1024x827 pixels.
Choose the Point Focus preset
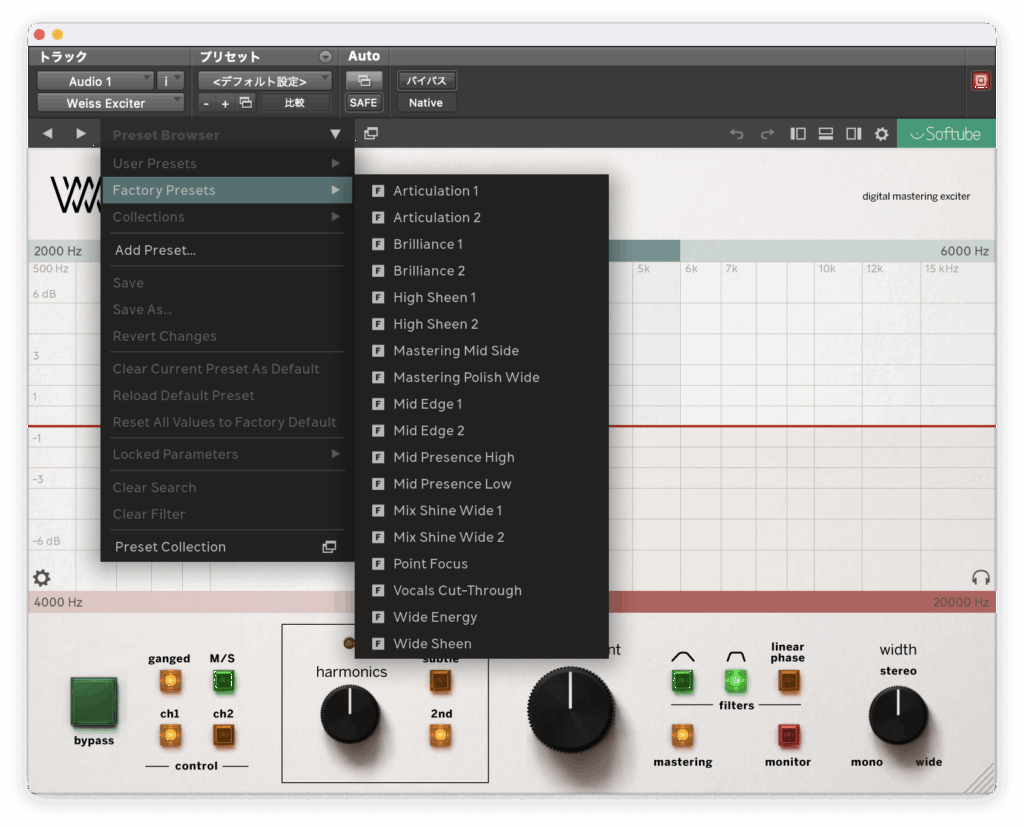(x=482, y=564)
